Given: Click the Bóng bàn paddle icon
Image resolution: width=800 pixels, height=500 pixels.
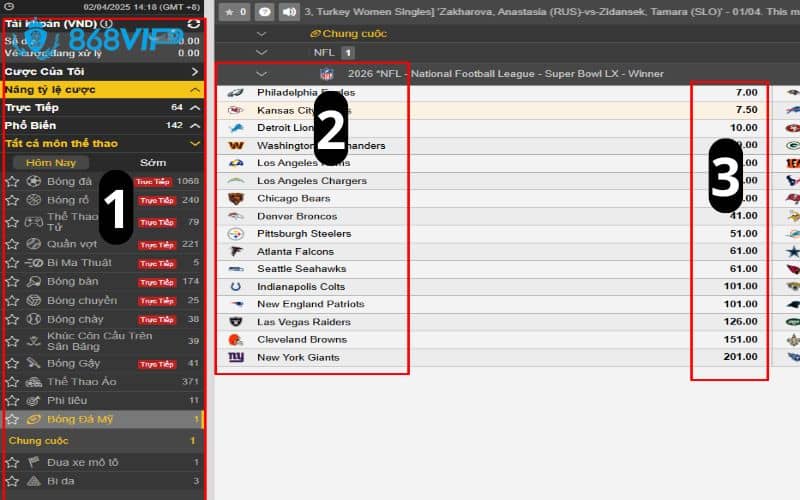Looking at the screenshot, I should [x=34, y=281].
